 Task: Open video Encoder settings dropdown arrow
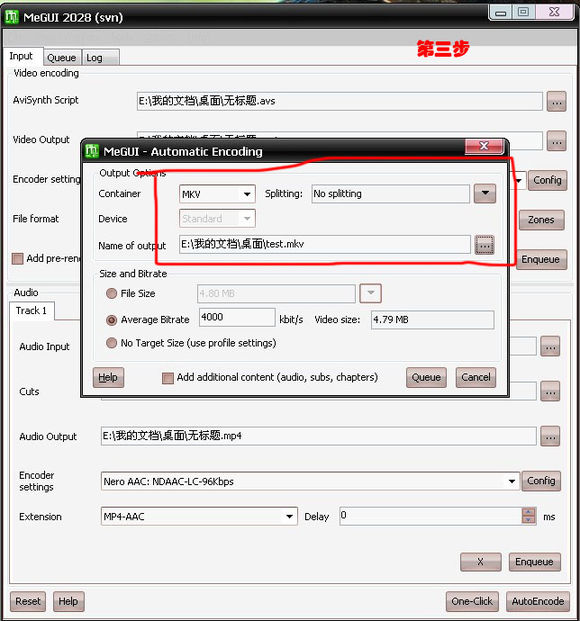518,180
